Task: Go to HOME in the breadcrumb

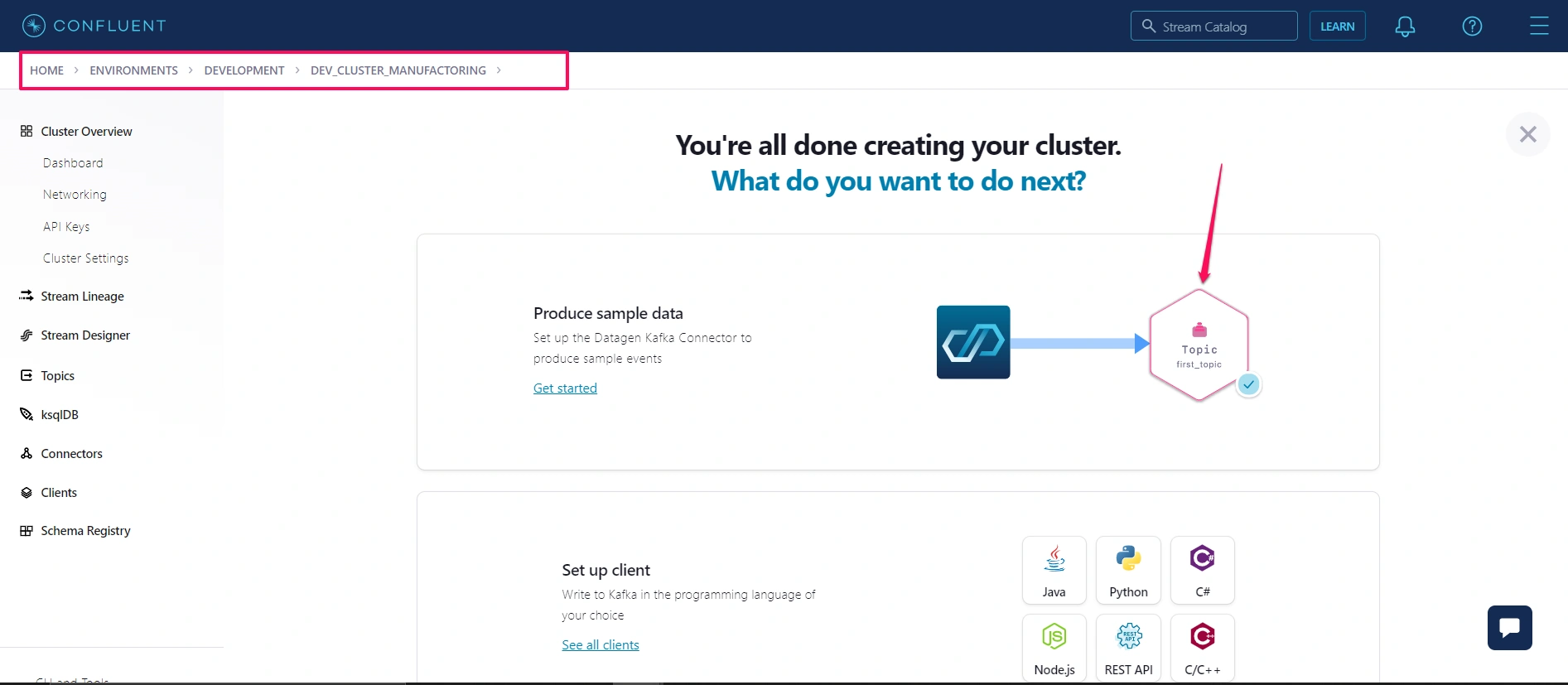Action: [x=46, y=70]
